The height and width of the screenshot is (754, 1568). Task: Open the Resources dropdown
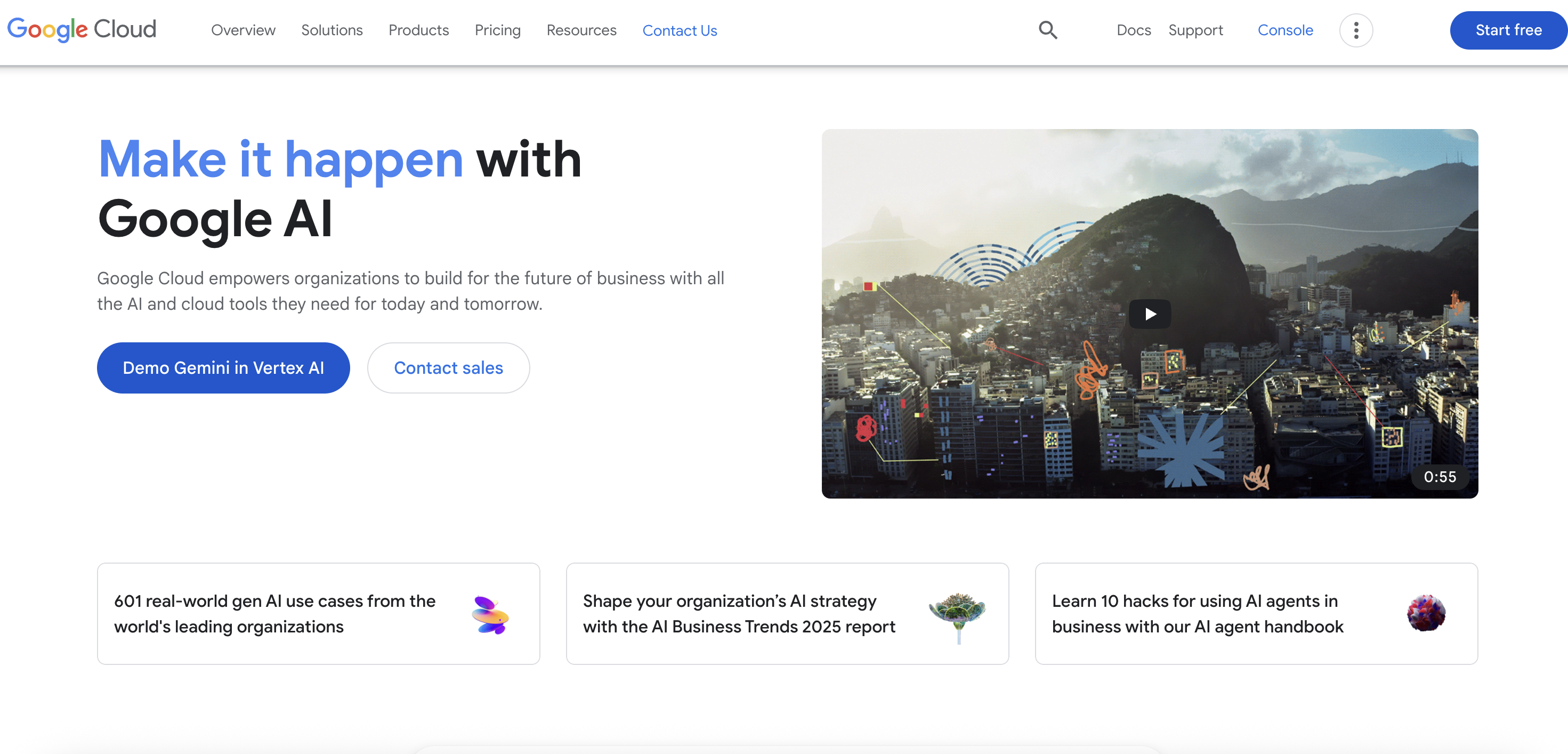581,30
